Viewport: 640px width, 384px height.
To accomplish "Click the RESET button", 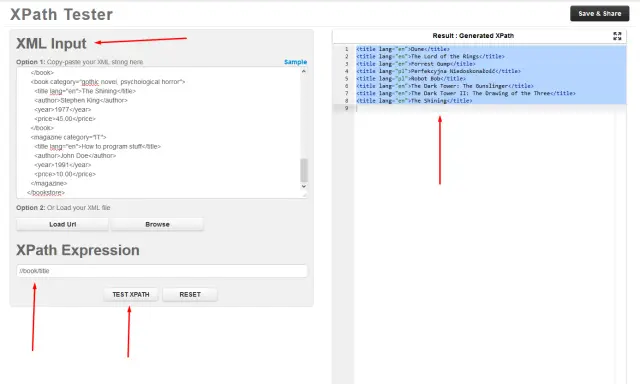I will tap(190, 294).
